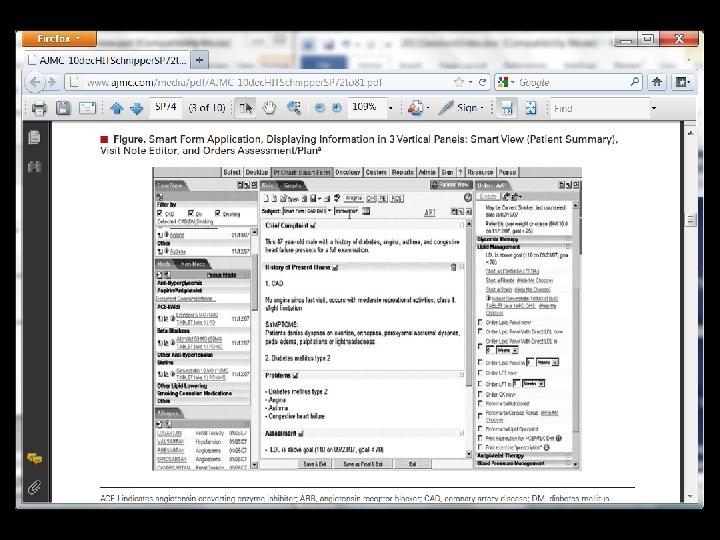This screenshot has width=720, height=540.
Task: Go to next page with the down arrow
Action: 136,108
